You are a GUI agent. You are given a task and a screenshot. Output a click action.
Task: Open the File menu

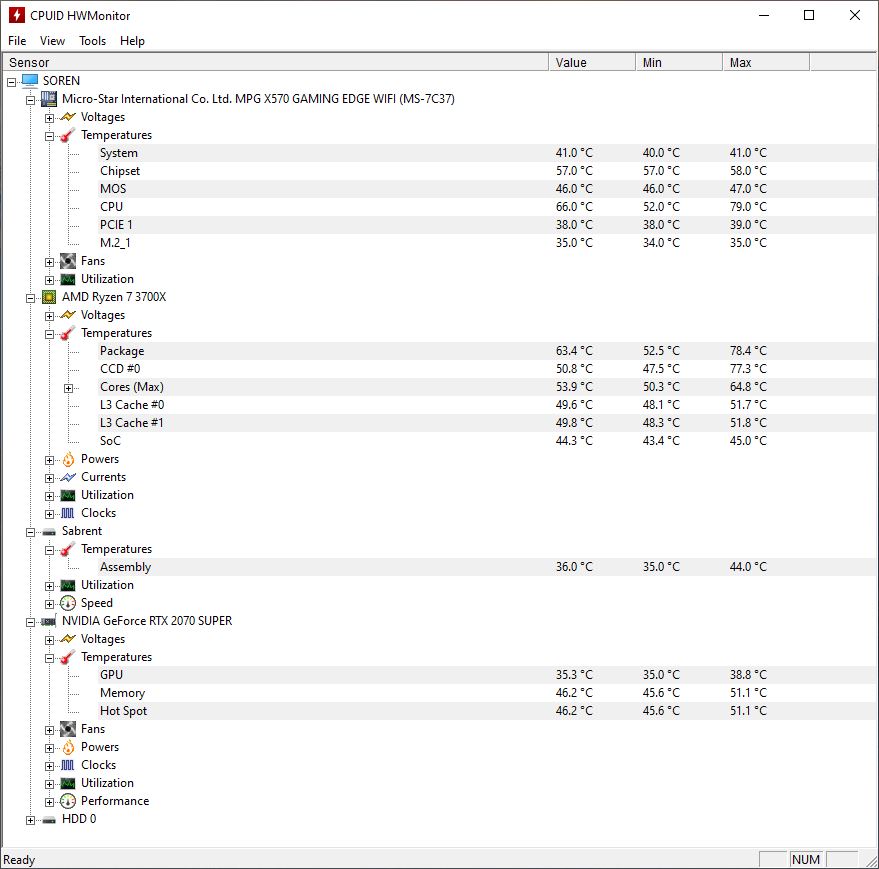(17, 41)
